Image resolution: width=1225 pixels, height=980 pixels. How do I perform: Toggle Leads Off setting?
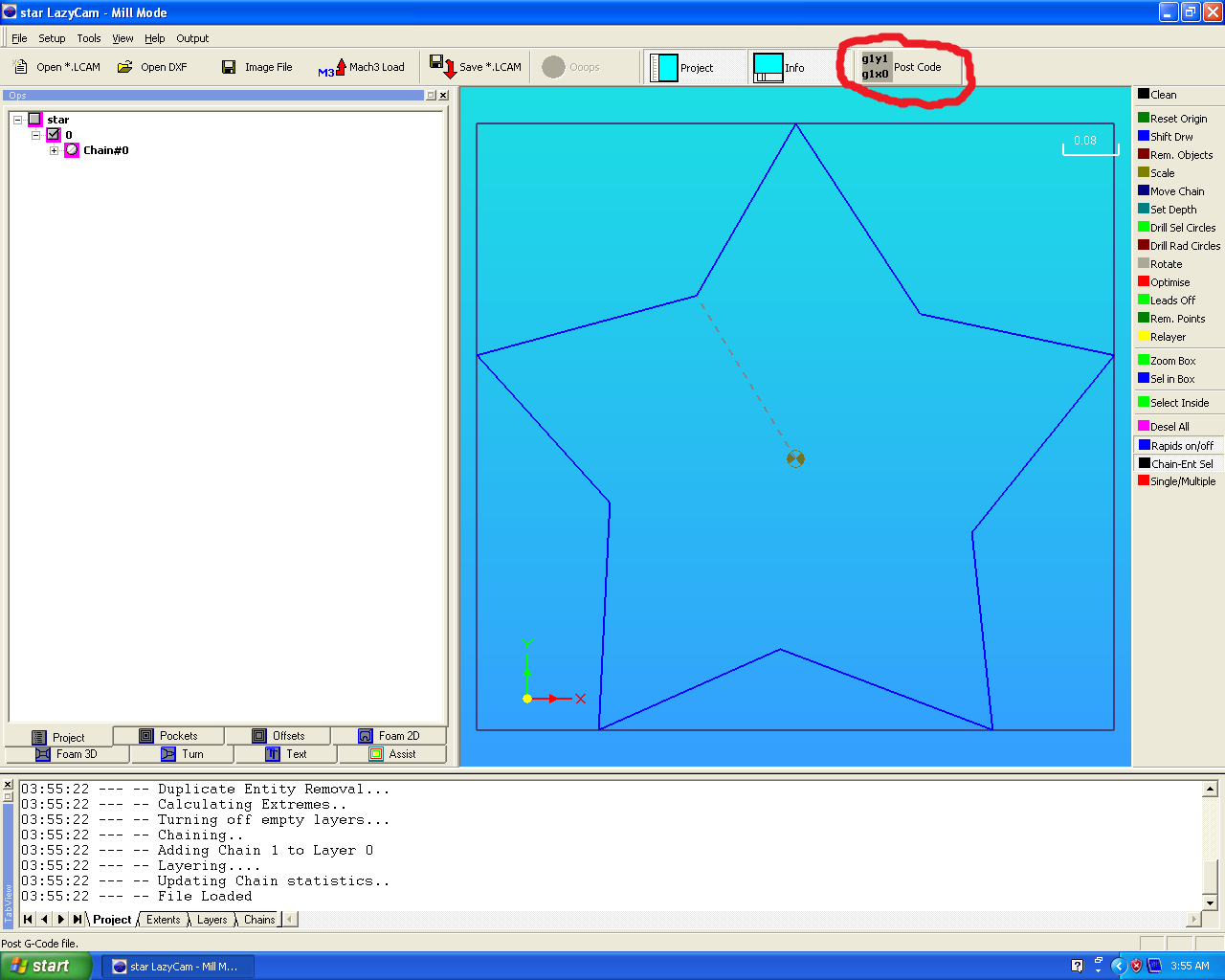[x=1167, y=301]
